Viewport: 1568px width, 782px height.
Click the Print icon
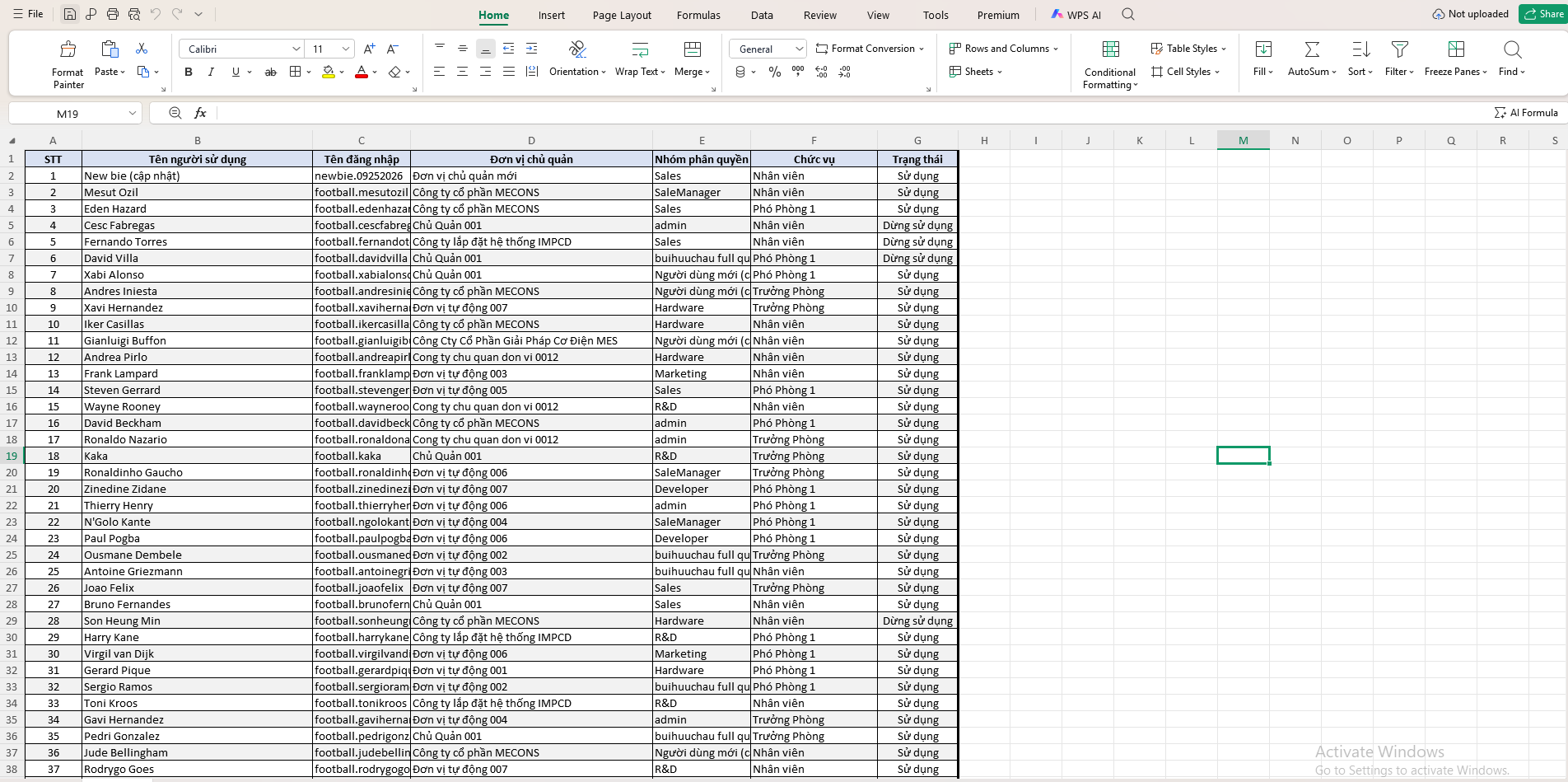pyautogui.click(x=113, y=14)
